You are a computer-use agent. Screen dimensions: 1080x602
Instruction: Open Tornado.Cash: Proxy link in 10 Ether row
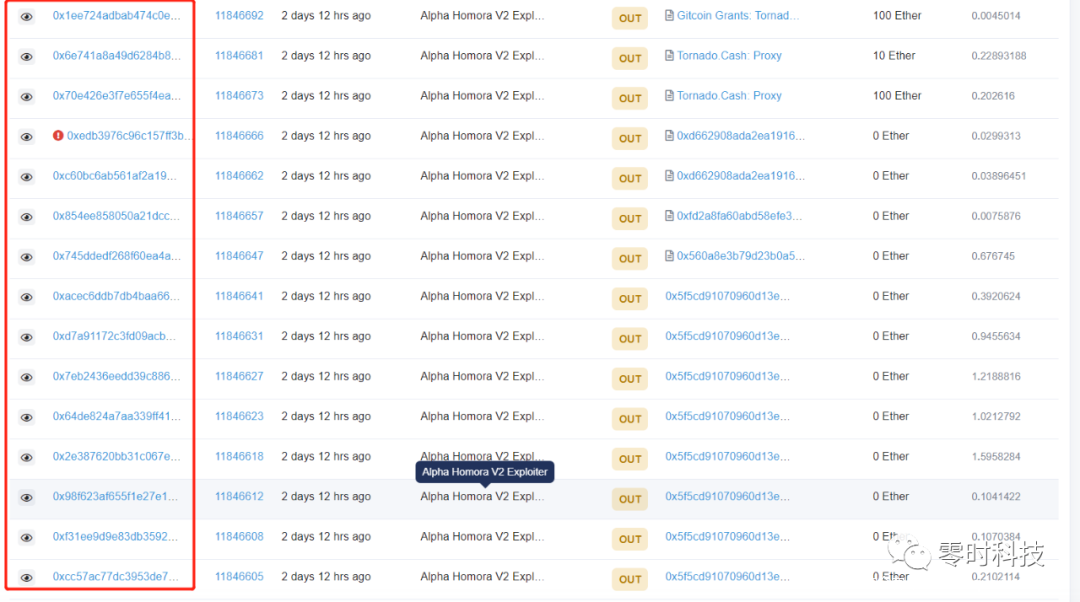pos(729,55)
